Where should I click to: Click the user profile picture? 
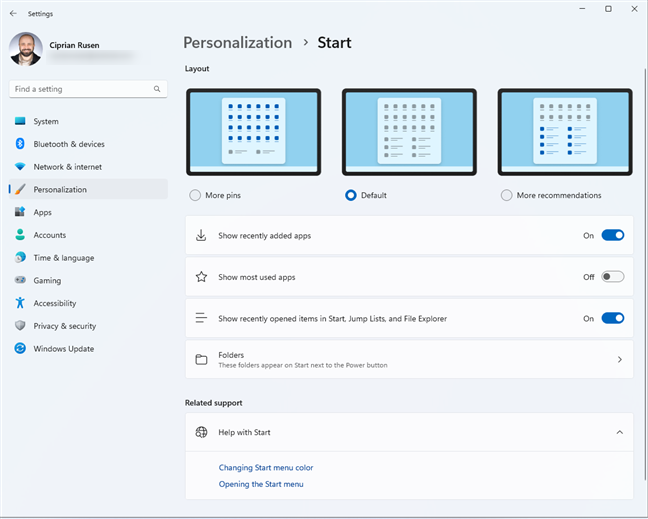tap(26, 49)
